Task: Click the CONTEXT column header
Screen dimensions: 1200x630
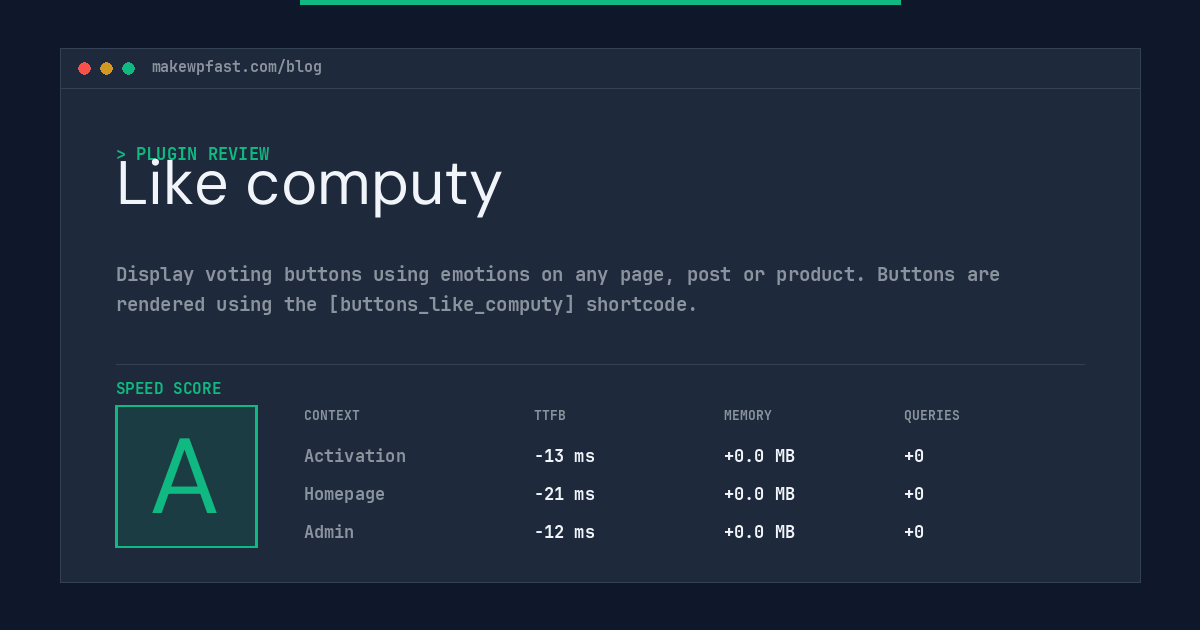Action: (332, 416)
